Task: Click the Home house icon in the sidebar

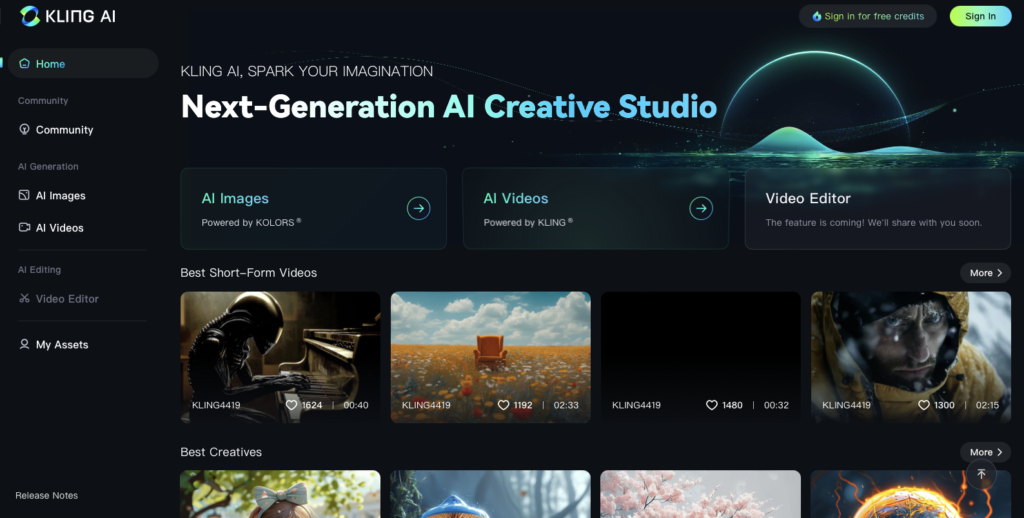Action: [x=24, y=63]
